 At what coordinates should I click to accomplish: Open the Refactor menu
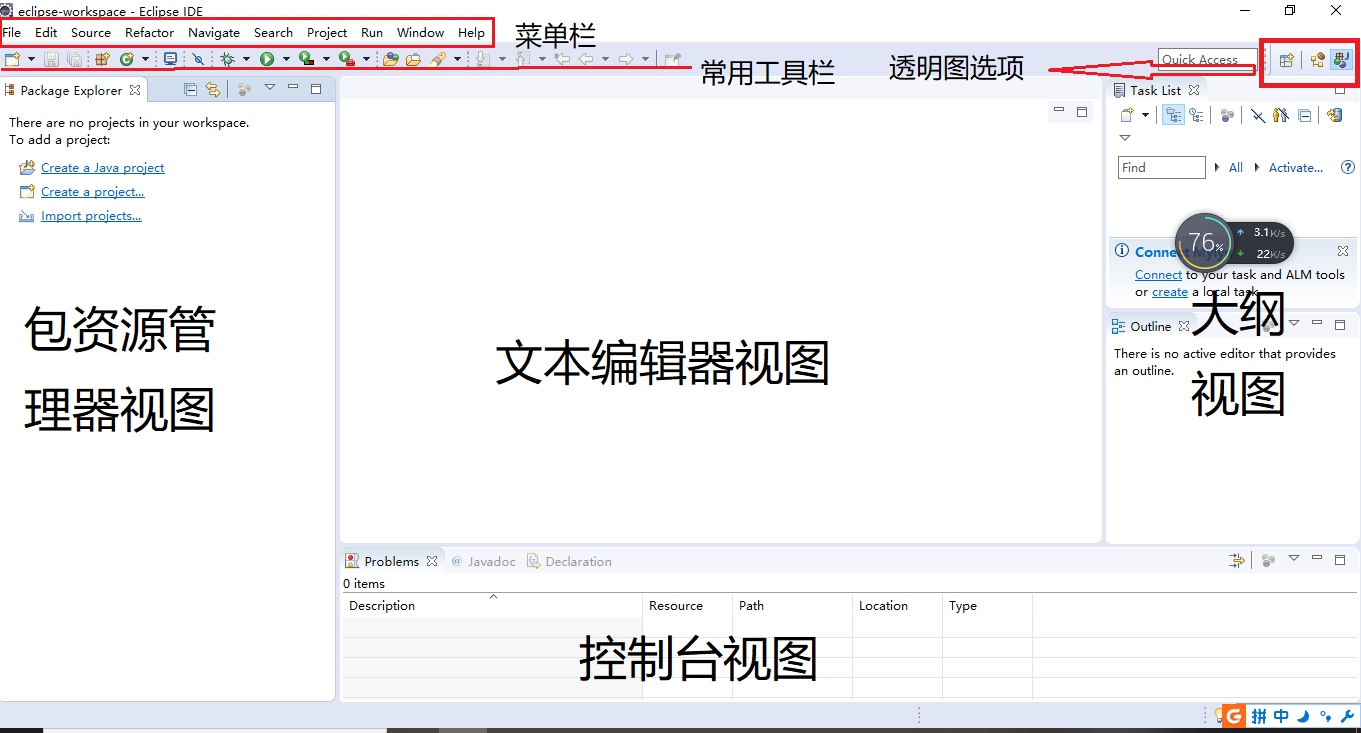pyautogui.click(x=150, y=32)
